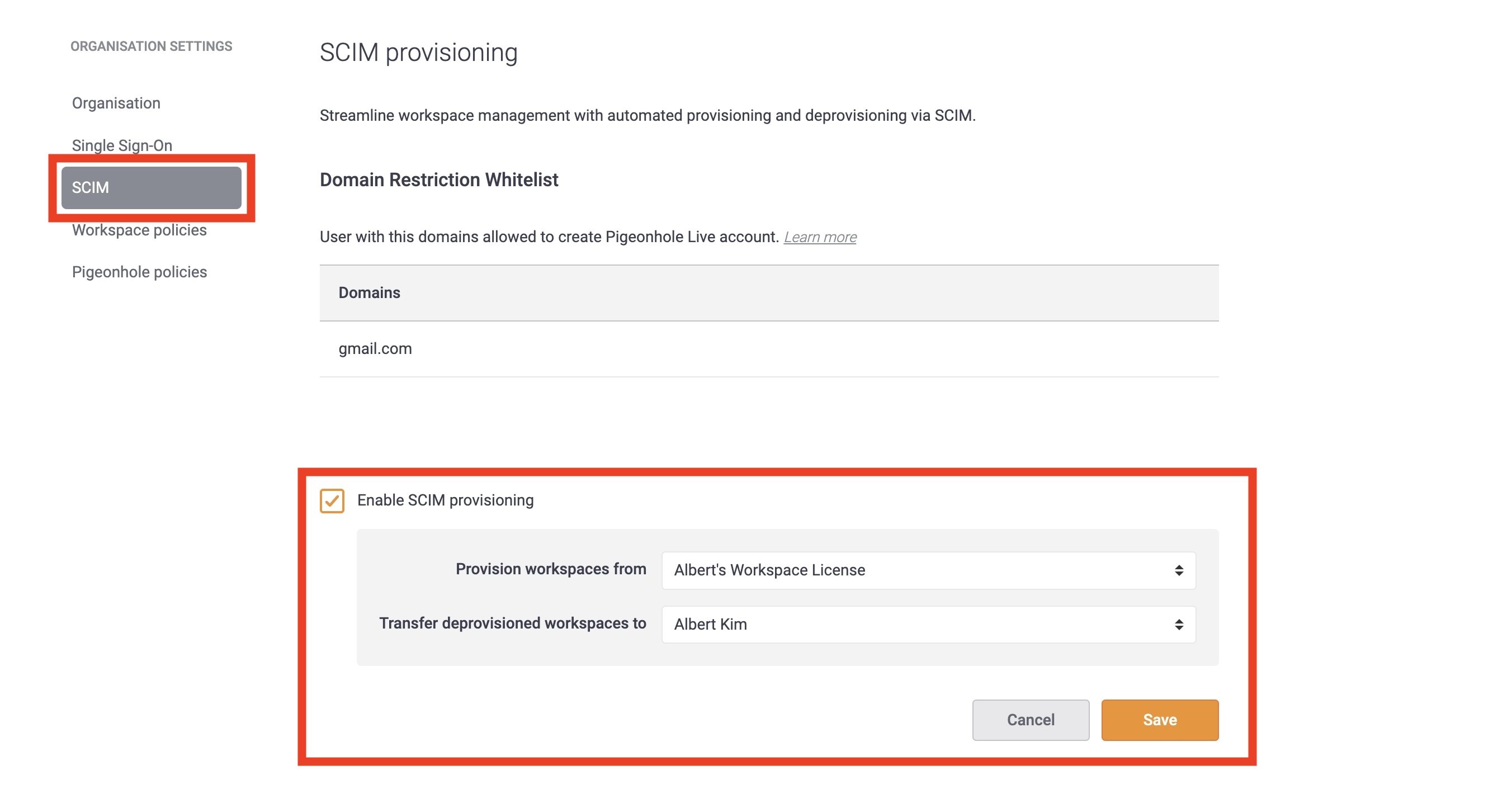1512x803 pixels.
Task: Click the arrows icon on Albert Kim selector
Action: pos(1179,624)
